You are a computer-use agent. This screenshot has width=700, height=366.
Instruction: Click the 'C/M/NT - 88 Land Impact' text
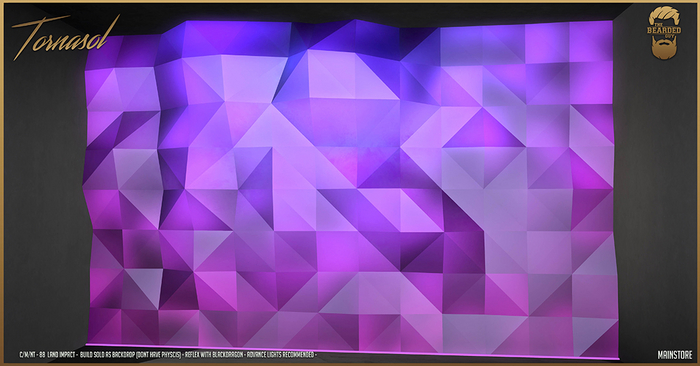47,355
